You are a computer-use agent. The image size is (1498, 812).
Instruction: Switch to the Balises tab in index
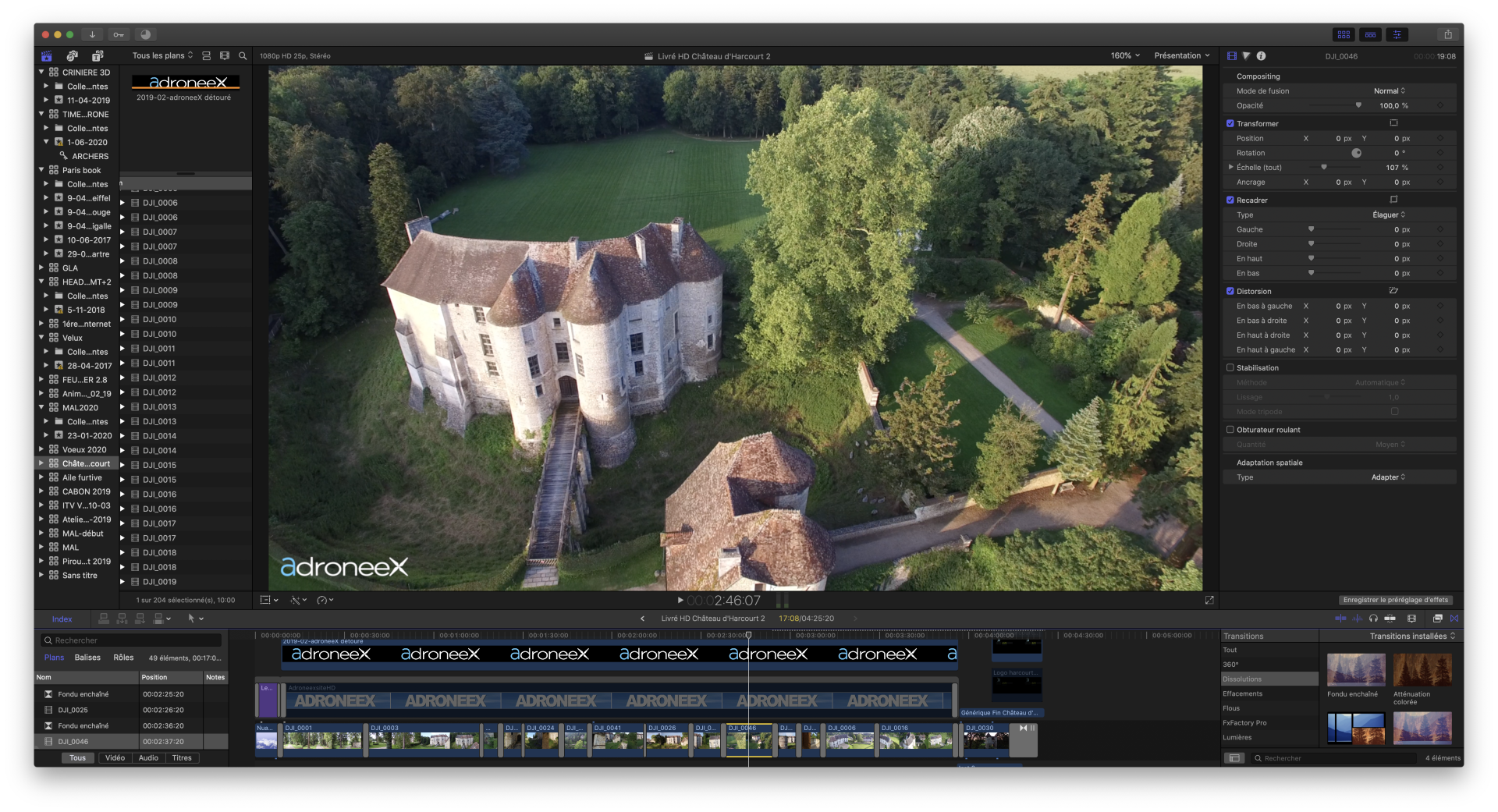tap(87, 658)
